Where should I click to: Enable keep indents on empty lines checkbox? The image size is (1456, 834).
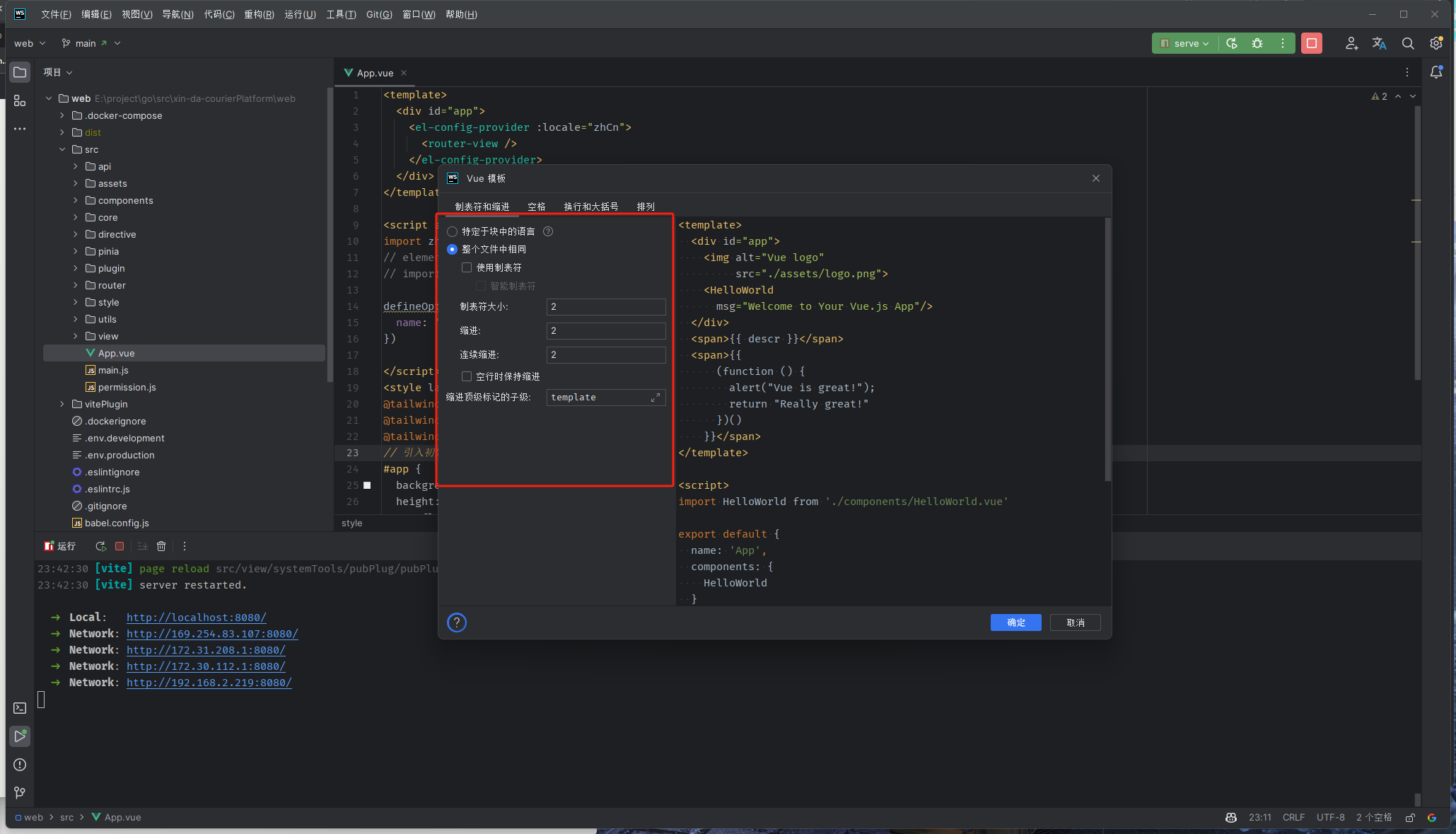(467, 376)
